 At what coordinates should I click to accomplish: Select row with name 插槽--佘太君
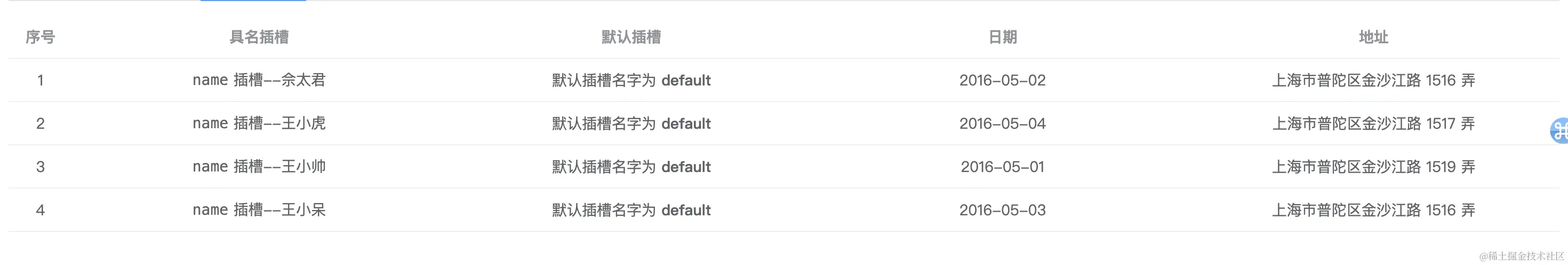tap(259, 81)
